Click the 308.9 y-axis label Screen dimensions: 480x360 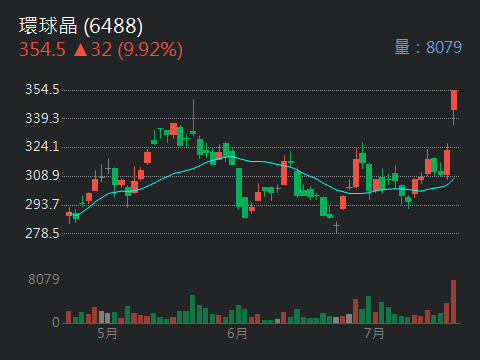[42, 175]
